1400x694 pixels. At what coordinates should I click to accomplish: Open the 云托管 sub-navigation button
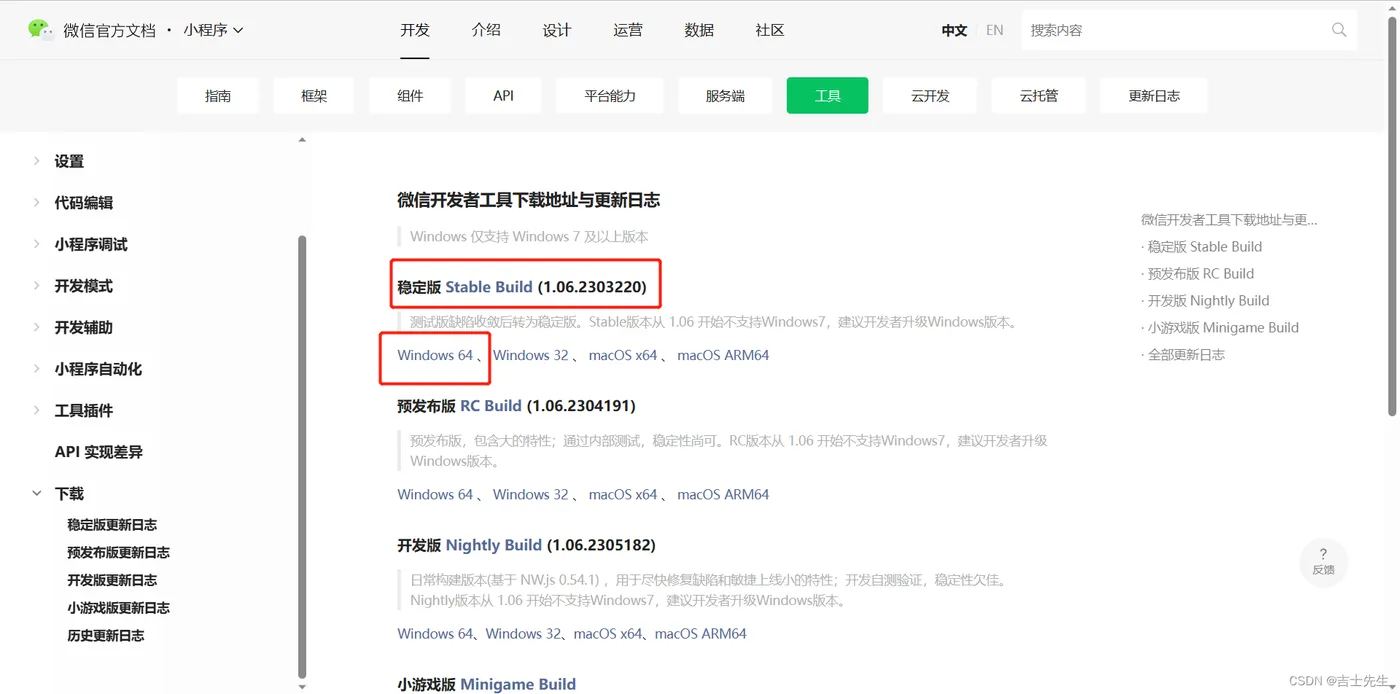pyautogui.click(x=1038, y=96)
